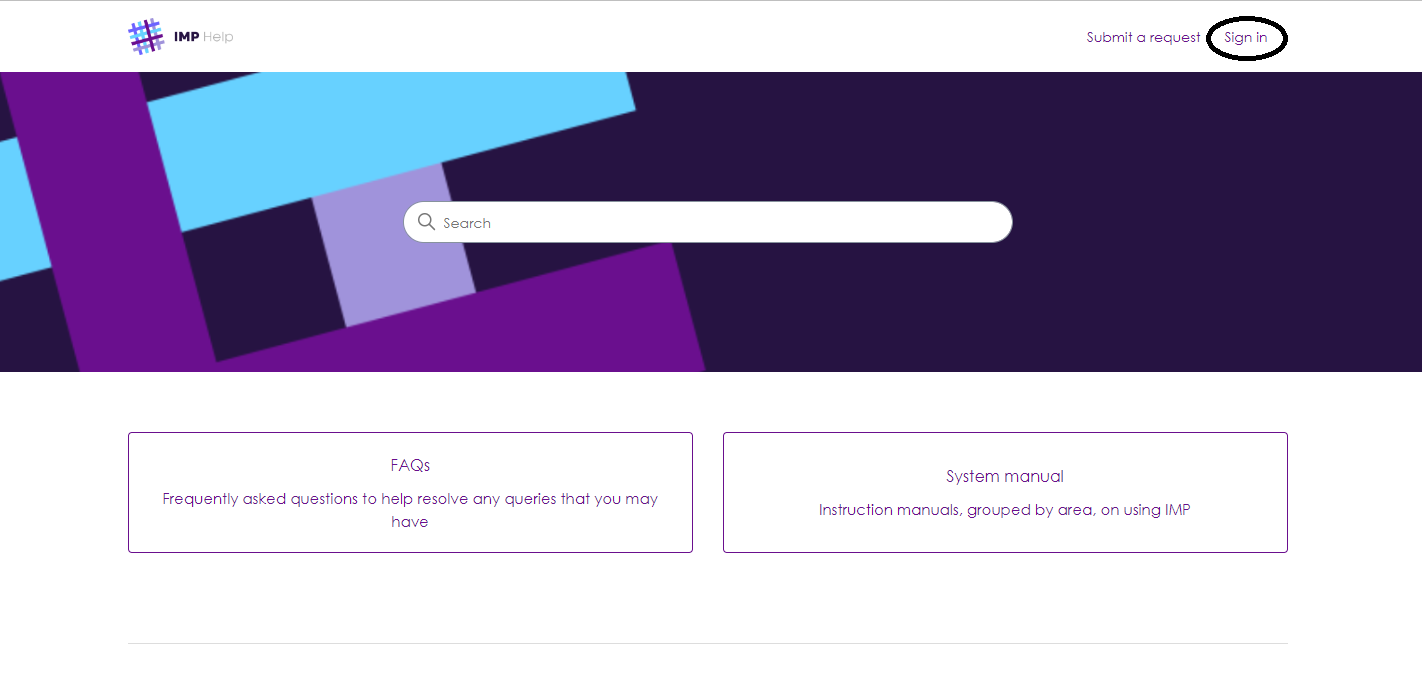Viewport: 1422px width, 675px height.
Task: Click the IMP hash logo icon
Action: (x=145, y=36)
